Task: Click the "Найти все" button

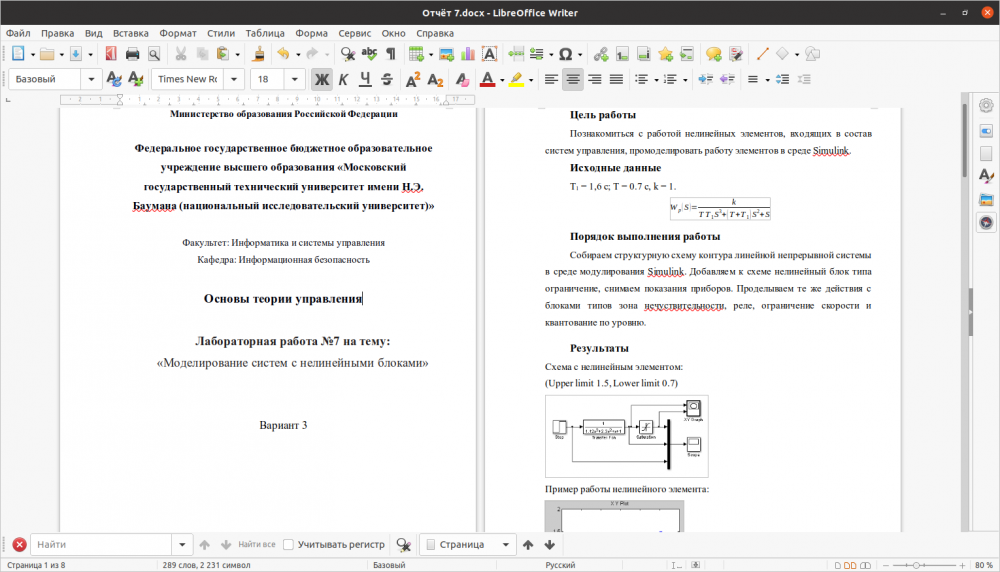Action: 256,544
